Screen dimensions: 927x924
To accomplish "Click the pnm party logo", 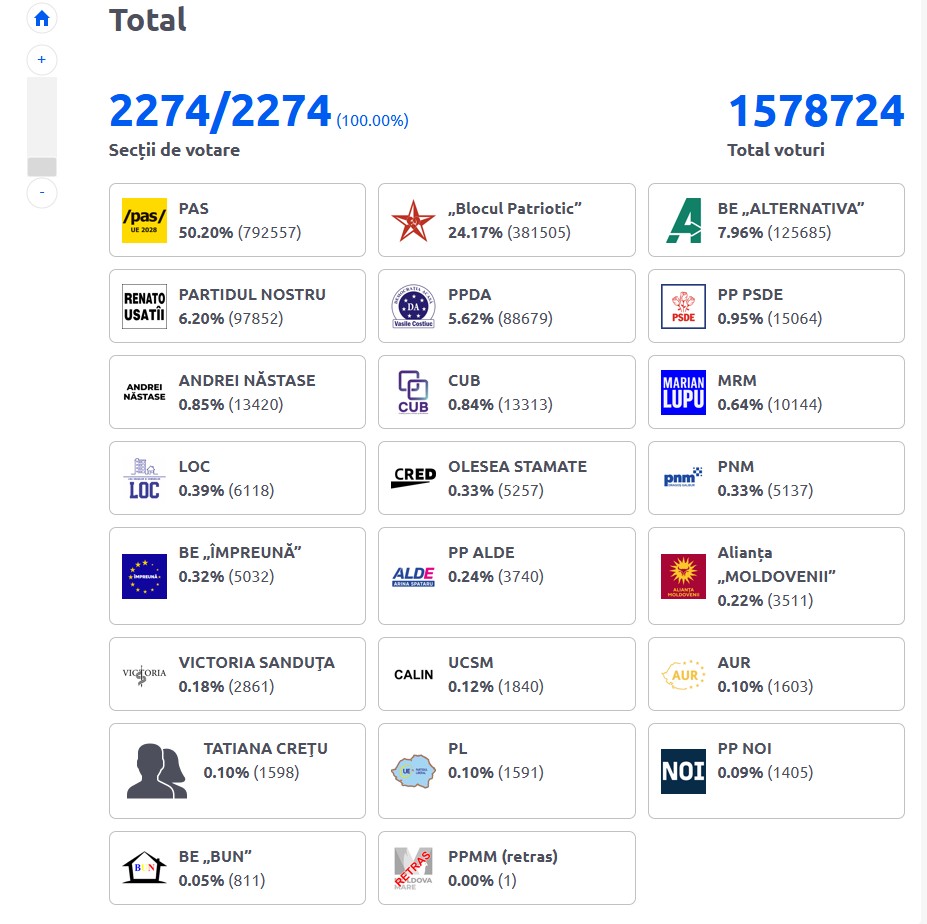I will pos(683,477).
